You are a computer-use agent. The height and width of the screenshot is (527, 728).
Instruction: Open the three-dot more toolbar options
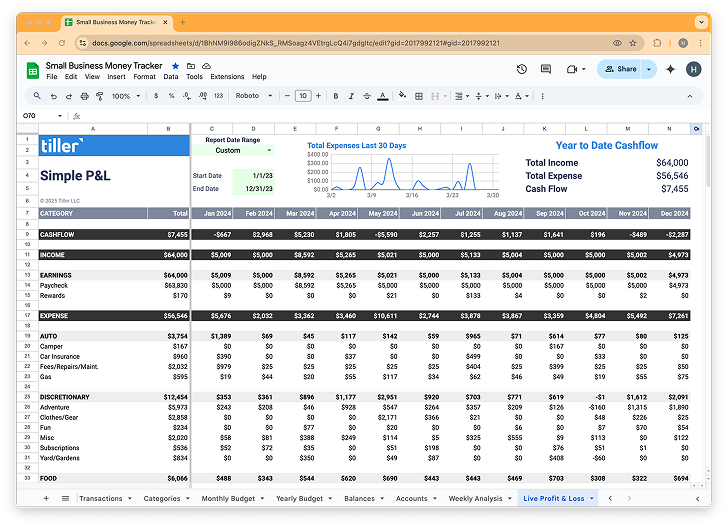pos(542,96)
